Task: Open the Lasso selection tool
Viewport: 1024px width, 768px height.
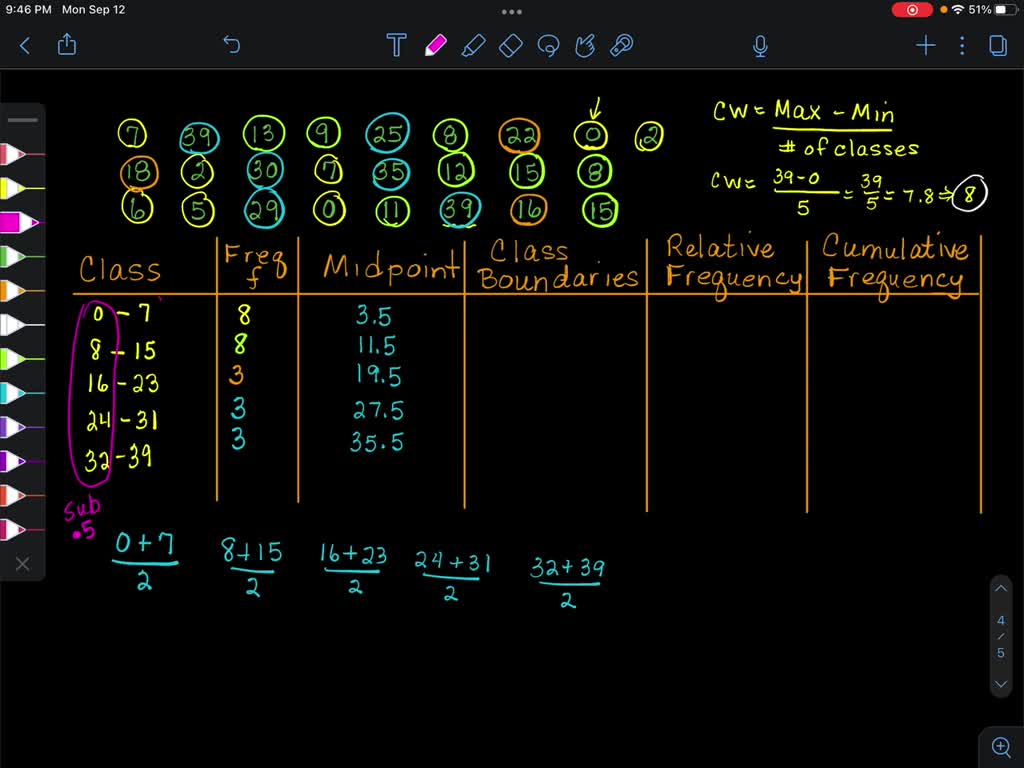Action: coord(548,45)
